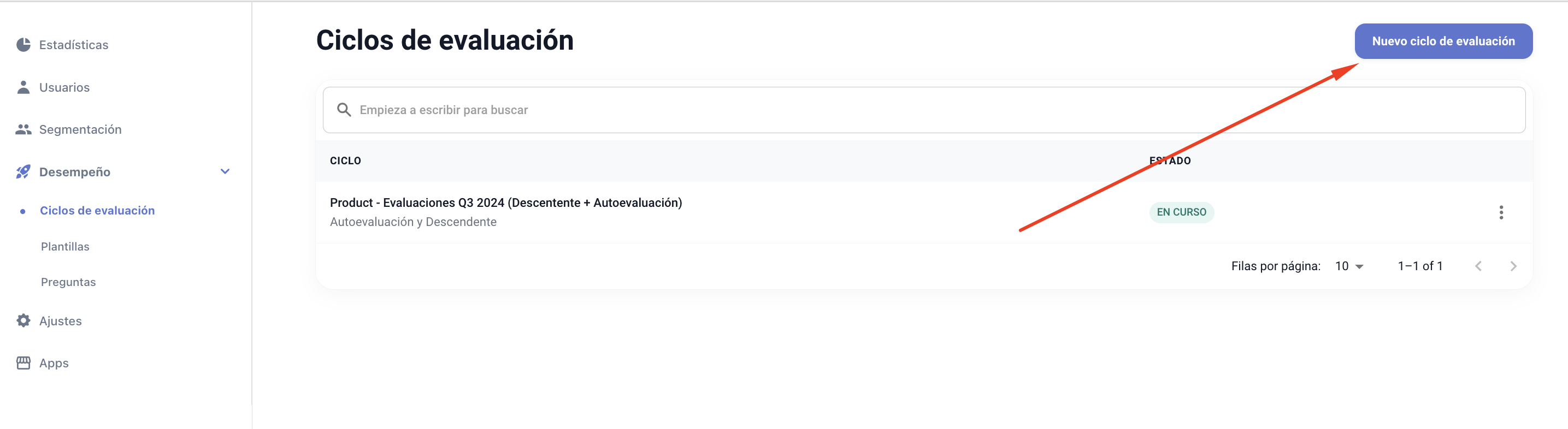The image size is (1568, 429).
Task: Go to the next results page
Action: tap(1513, 266)
